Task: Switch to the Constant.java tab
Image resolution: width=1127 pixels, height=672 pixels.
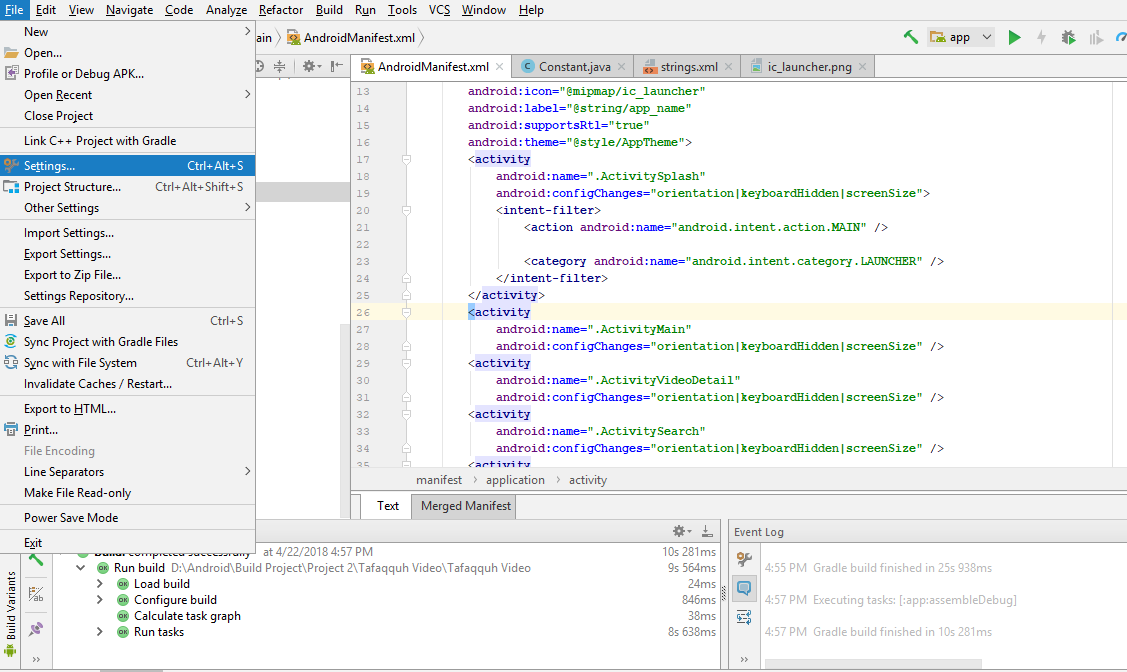Action: click(574, 67)
